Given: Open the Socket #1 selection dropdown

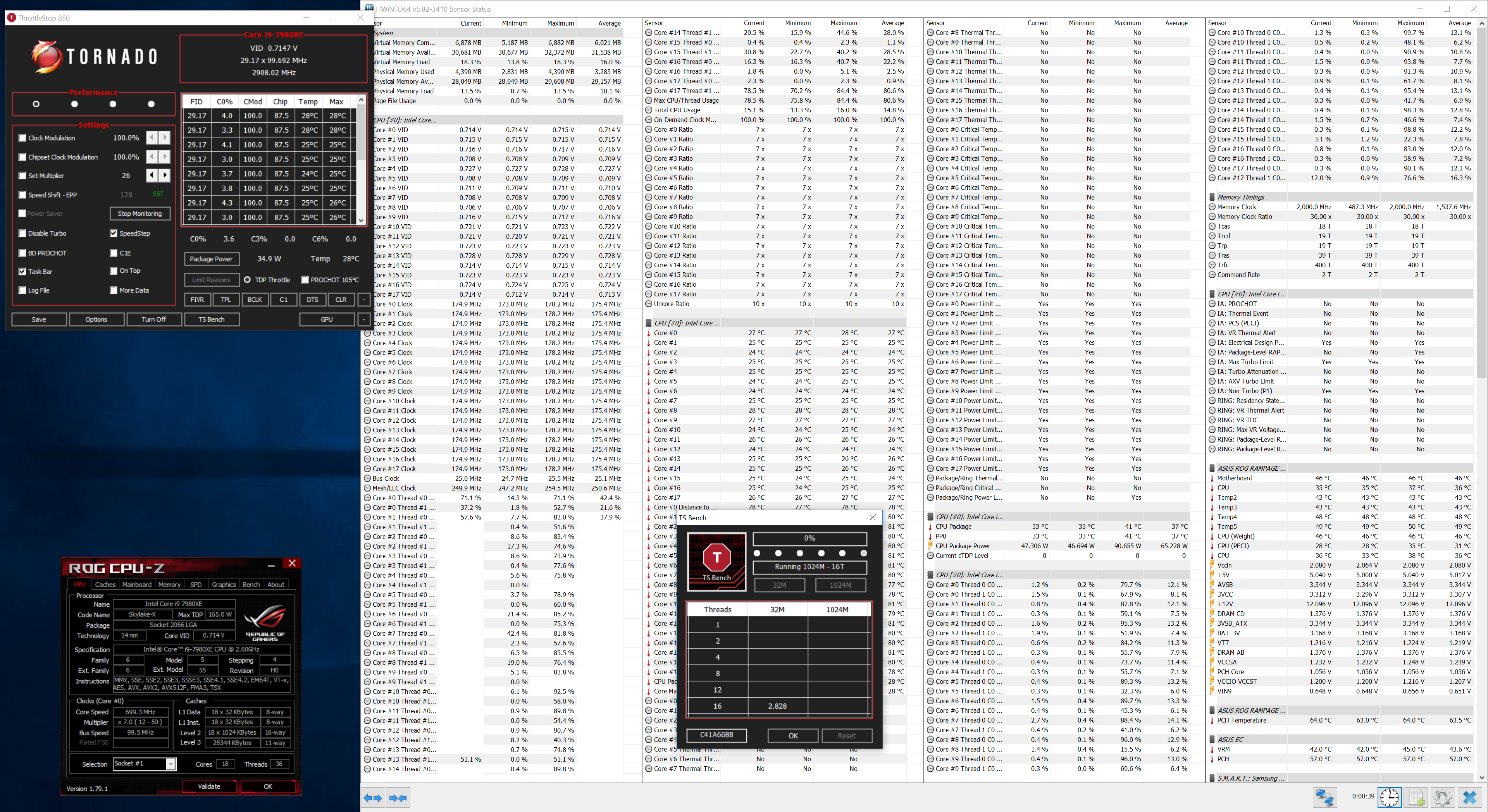Looking at the screenshot, I should [170, 764].
